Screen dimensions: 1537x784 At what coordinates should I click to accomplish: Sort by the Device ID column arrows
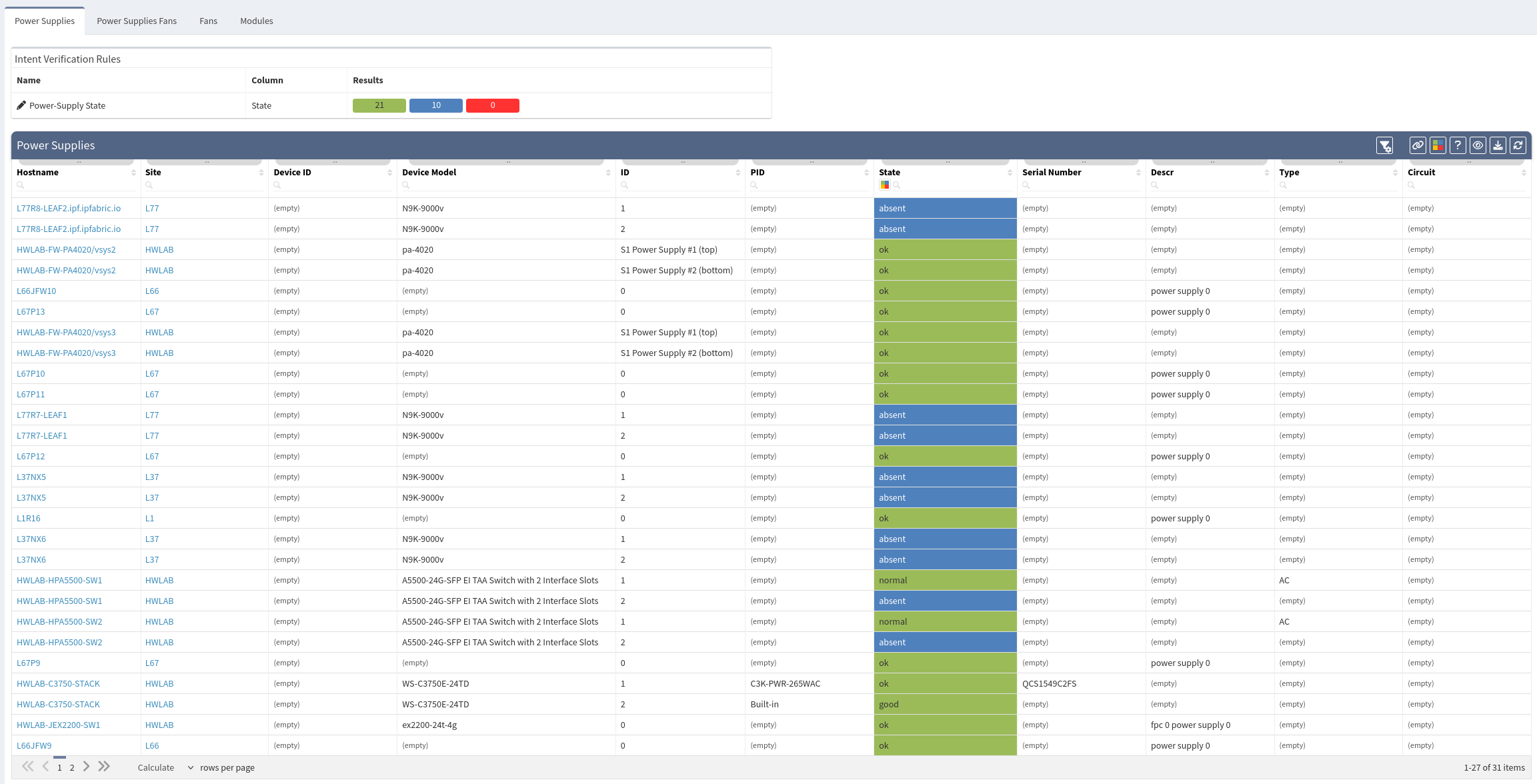(x=390, y=173)
